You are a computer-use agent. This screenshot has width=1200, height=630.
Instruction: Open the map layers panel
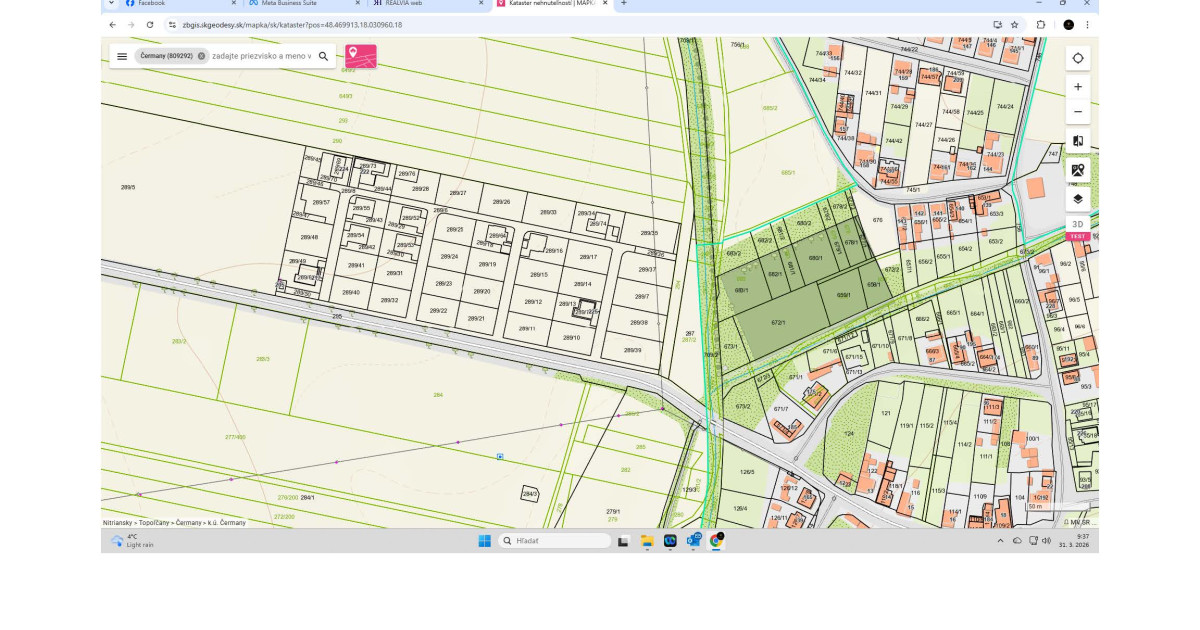point(1077,198)
